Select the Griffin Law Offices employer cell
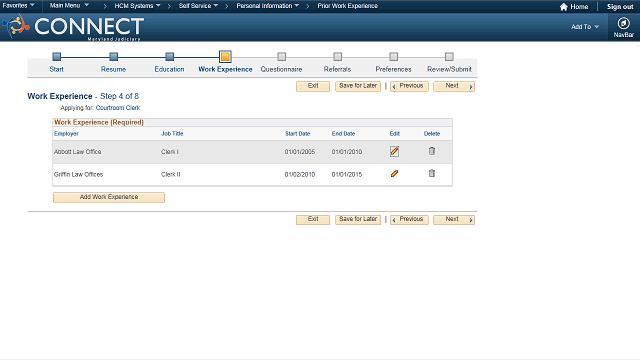 [x=78, y=174]
